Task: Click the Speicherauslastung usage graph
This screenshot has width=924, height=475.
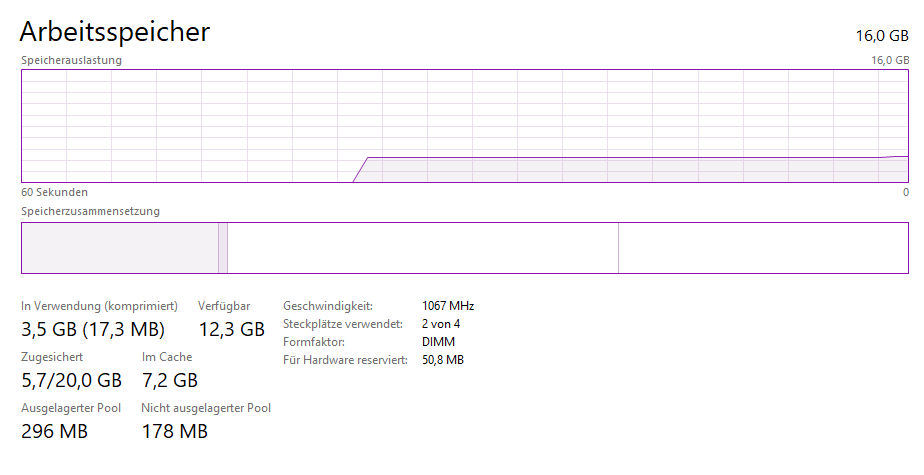Action: [465, 125]
